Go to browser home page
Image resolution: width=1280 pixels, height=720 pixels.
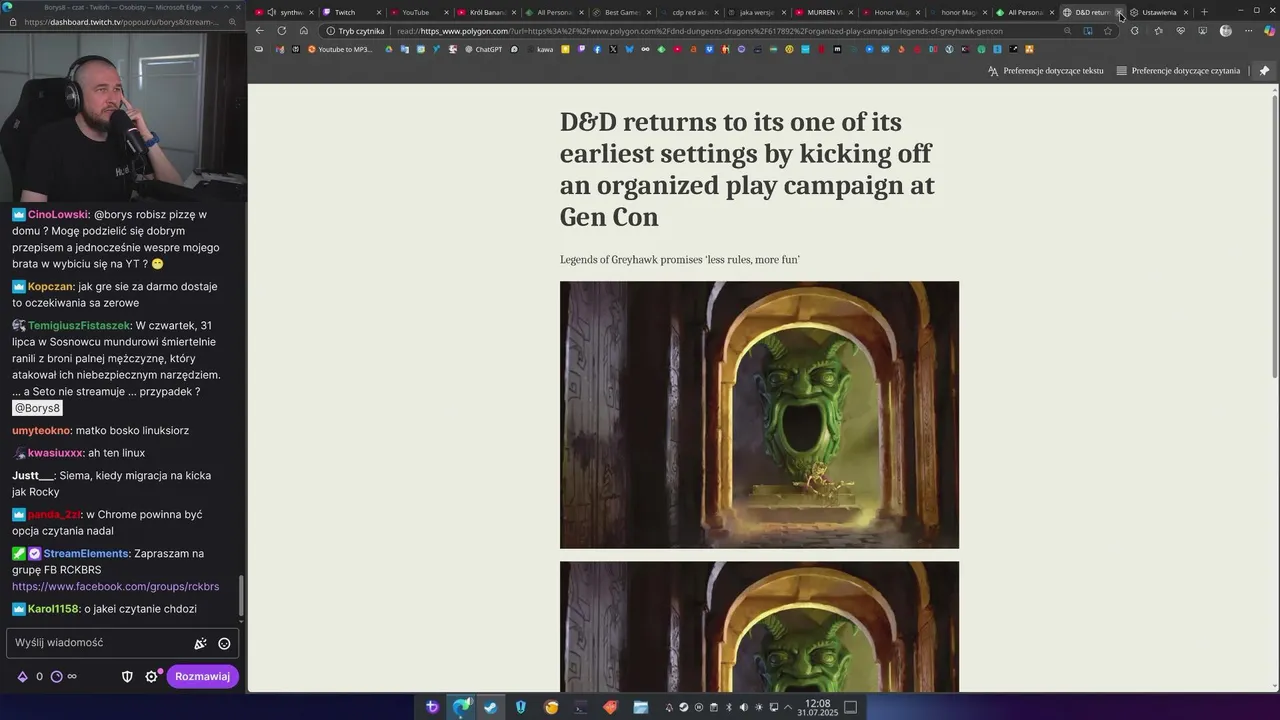pos(304,31)
